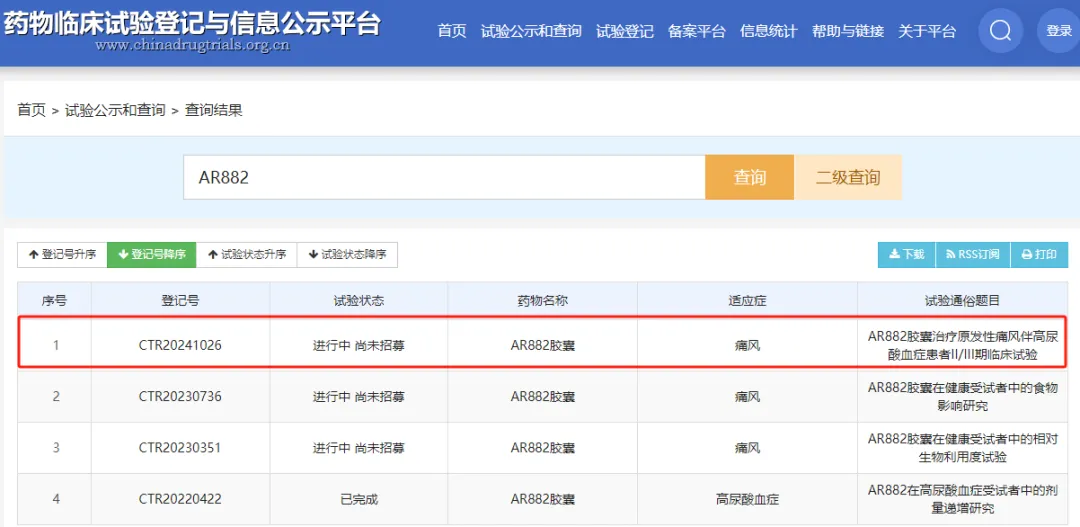Click the 打印 print button
Screen dimensions: 1080x527
(x=1039, y=255)
